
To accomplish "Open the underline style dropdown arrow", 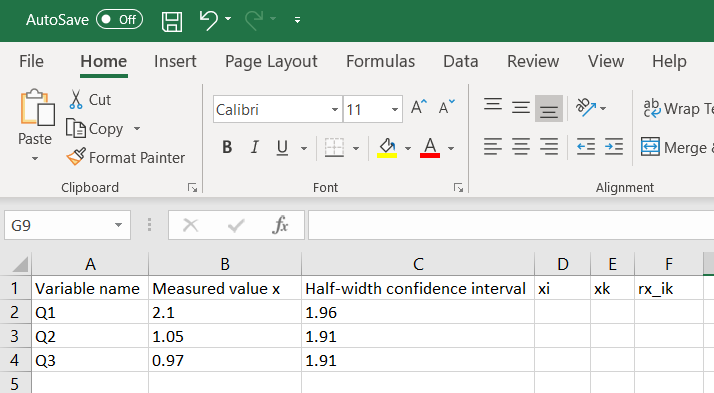I will [x=304, y=148].
